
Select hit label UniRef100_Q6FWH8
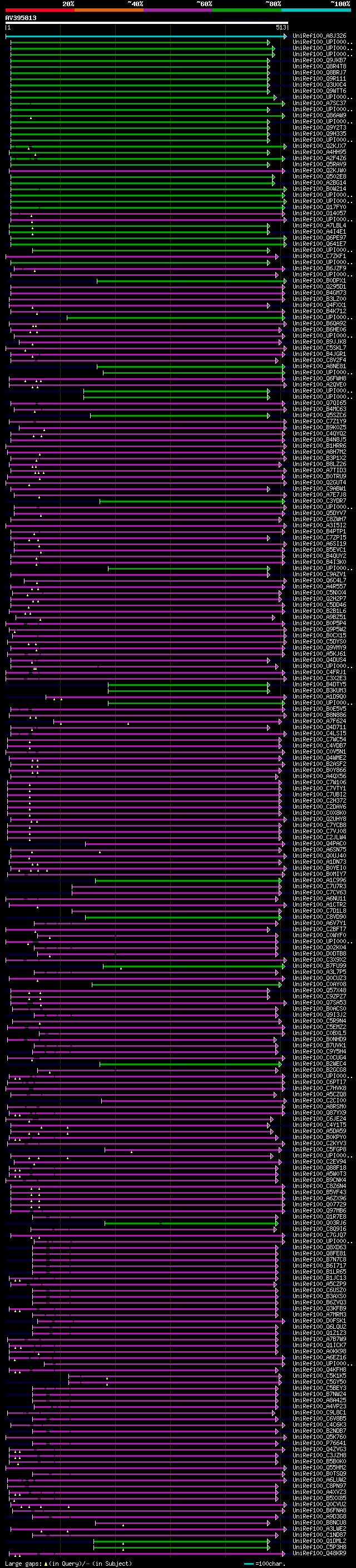coord(319,379)
